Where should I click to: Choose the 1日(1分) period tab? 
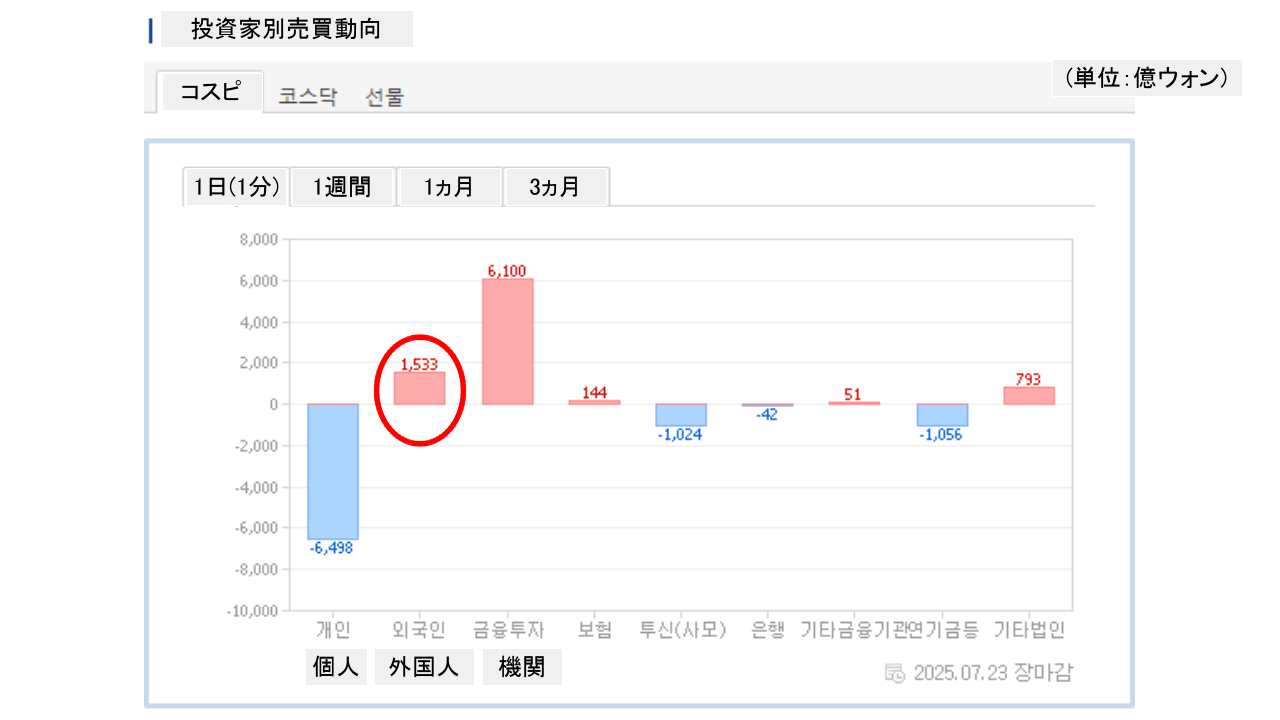[x=236, y=187]
